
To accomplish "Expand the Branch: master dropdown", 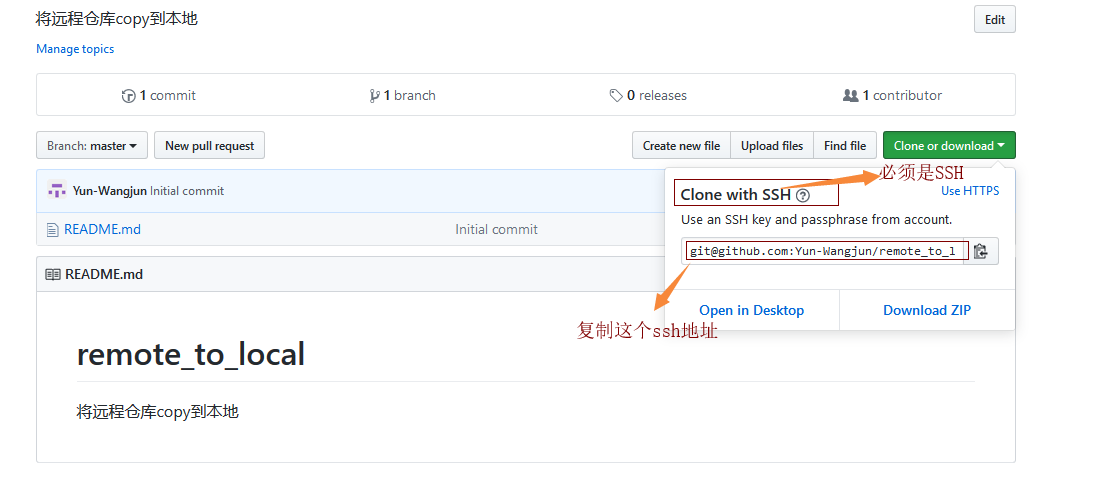I will click(x=92, y=146).
